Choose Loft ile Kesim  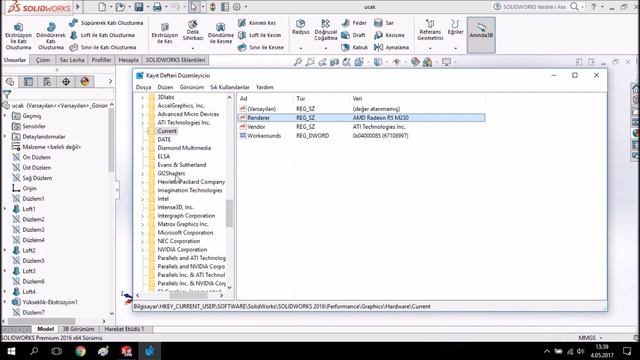(260, 35)
